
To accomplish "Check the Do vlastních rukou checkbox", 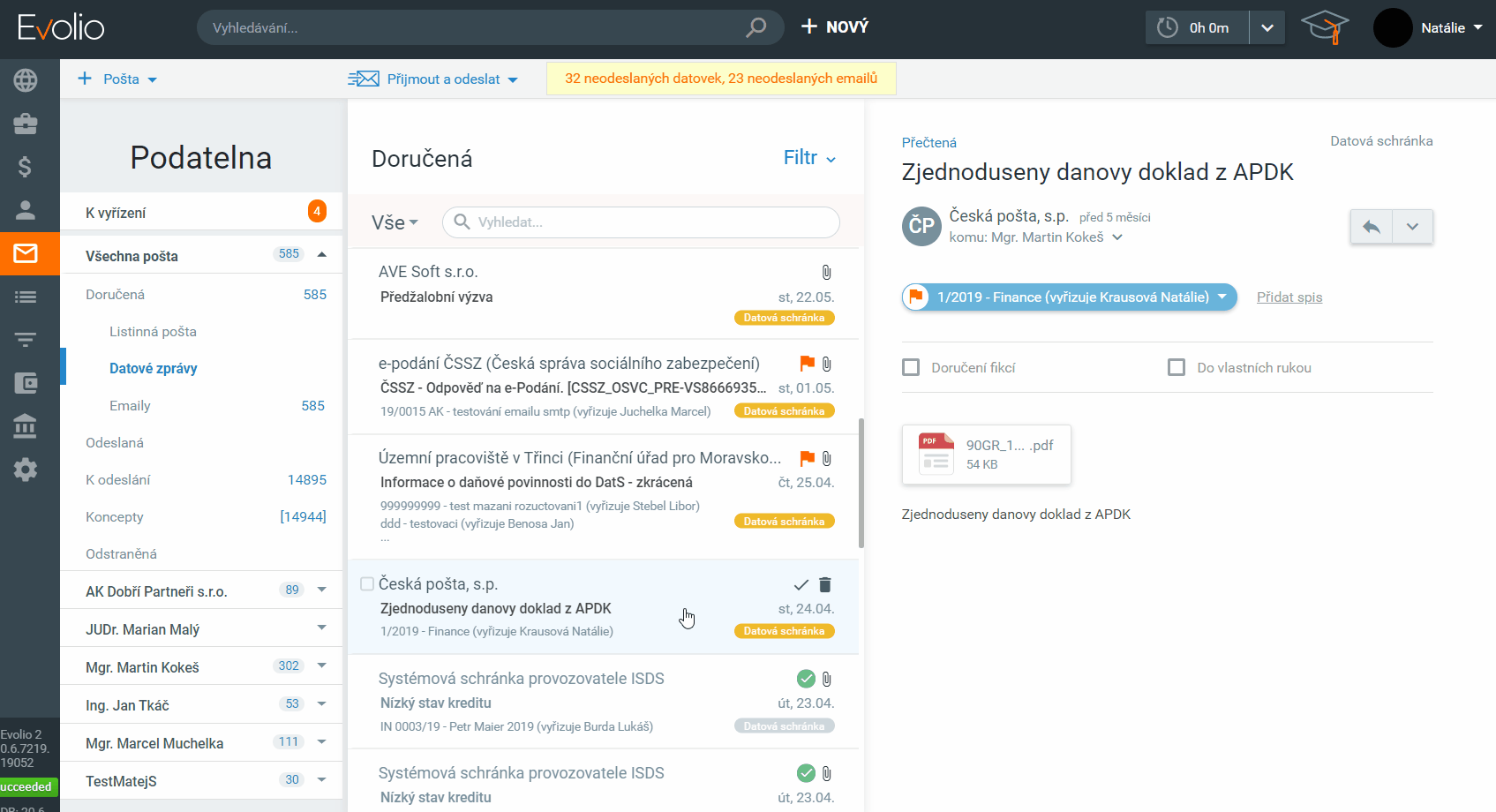I will coord(1177,367).
